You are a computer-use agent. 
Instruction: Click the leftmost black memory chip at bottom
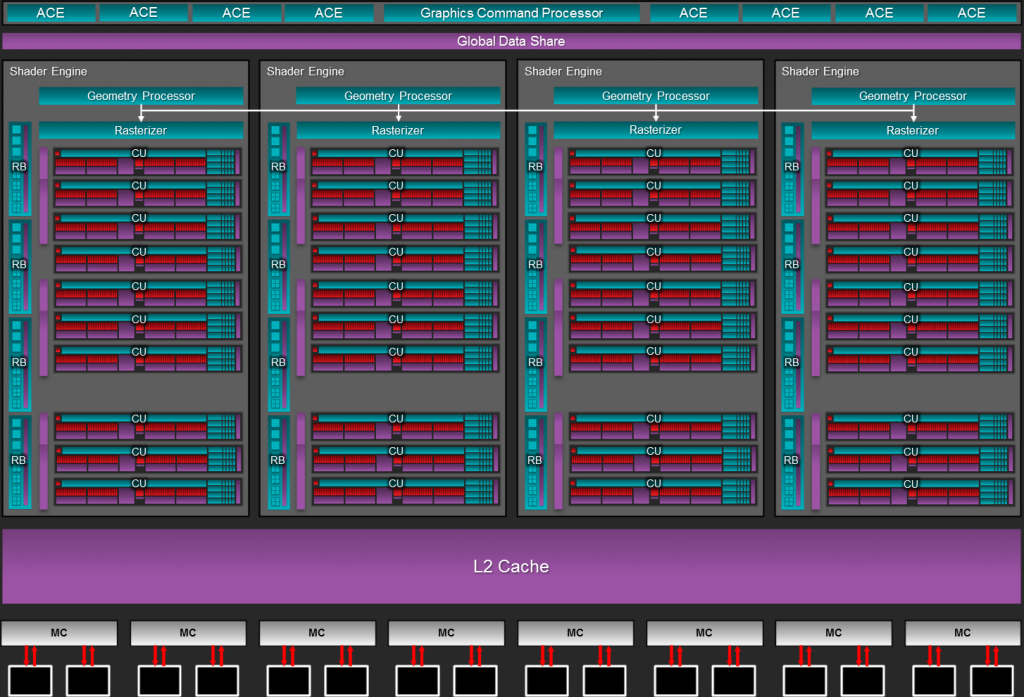pyautogui.click(x=30, y=681)
